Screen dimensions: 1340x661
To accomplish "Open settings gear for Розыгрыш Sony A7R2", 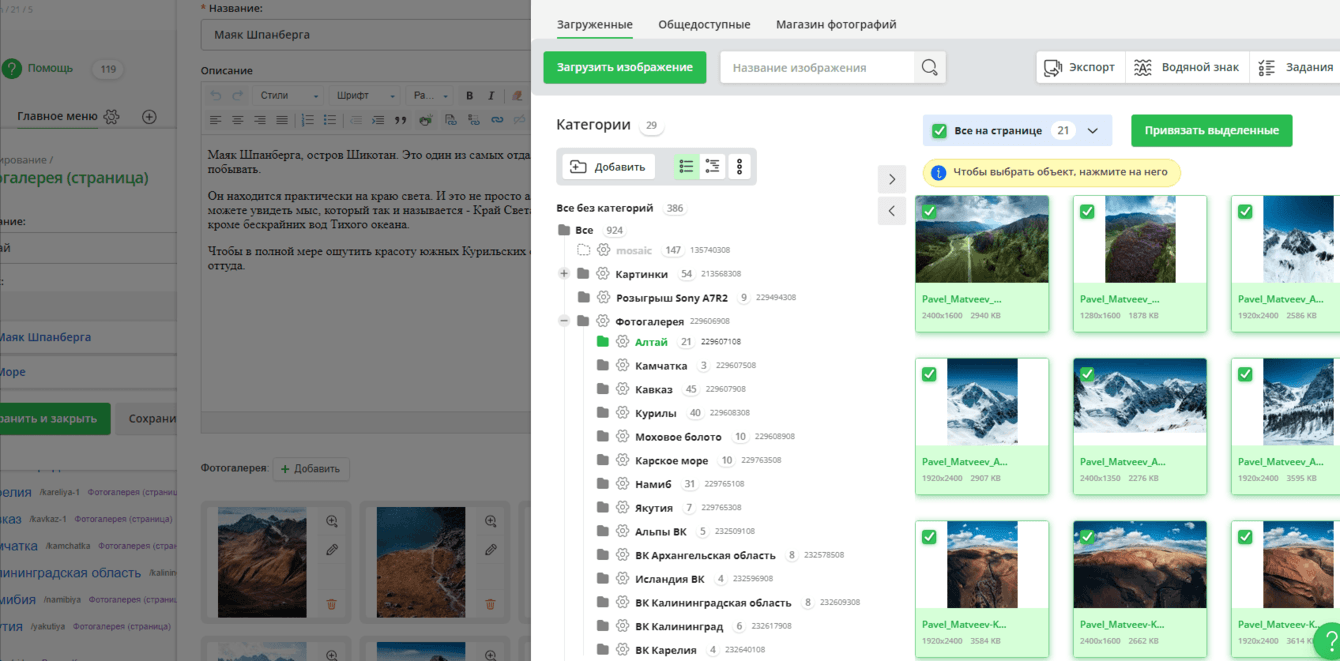I will (x=603, y=298).
